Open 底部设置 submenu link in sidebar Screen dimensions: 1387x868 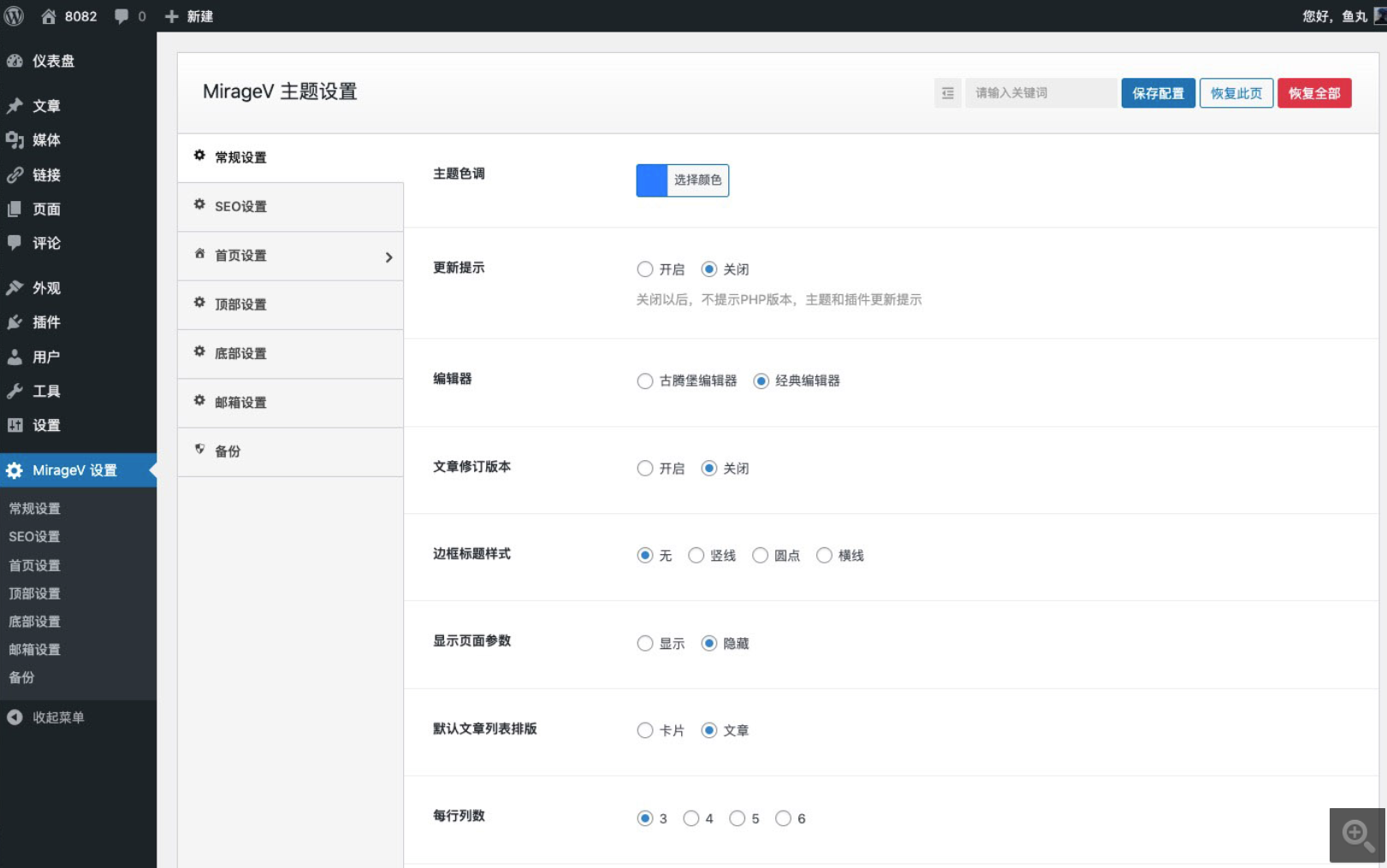coord(34,622)
